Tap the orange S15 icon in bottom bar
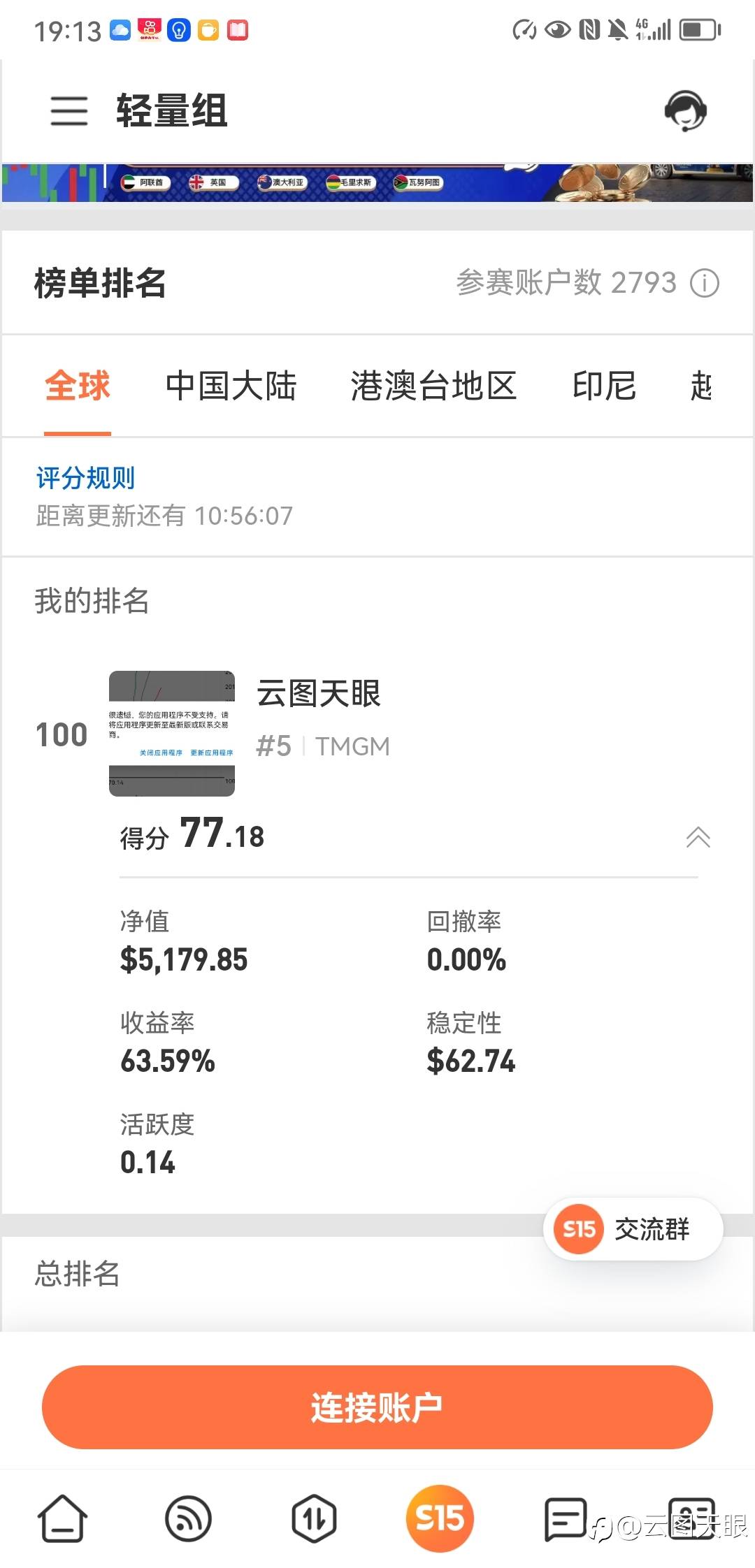 coord(439,1518)
